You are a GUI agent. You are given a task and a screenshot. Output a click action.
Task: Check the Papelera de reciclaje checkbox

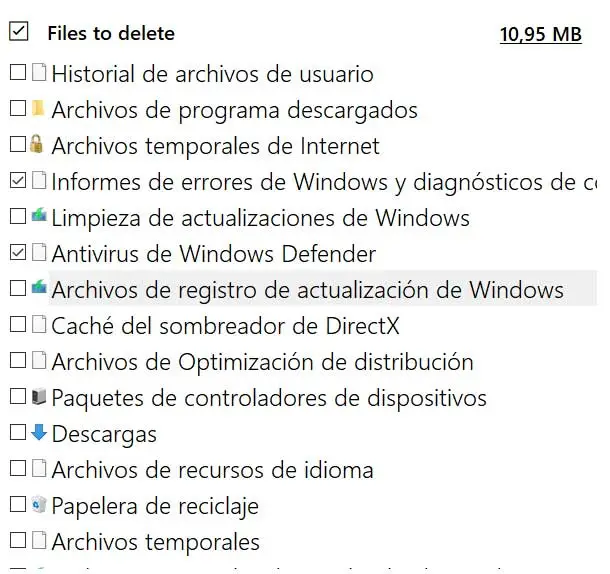point(17,505)
